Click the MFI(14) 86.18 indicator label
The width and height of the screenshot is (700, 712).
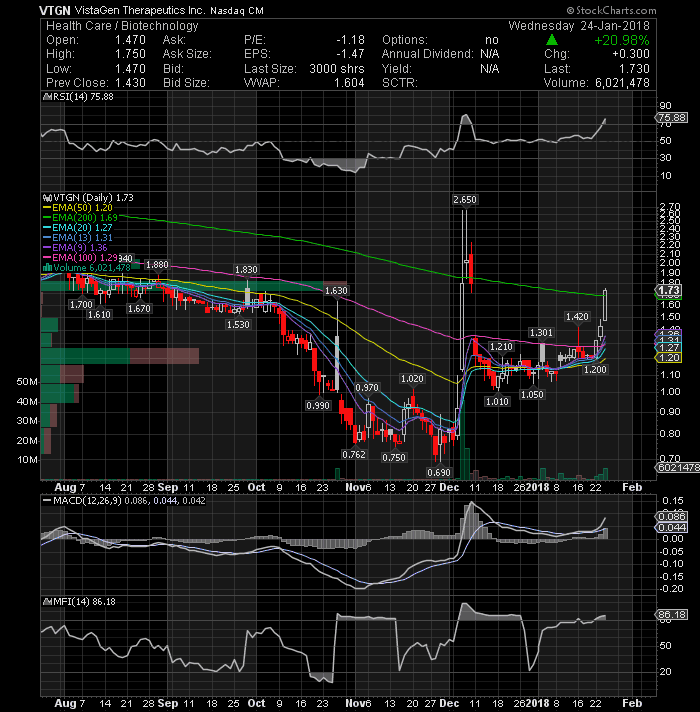click(x=79, y=602)
